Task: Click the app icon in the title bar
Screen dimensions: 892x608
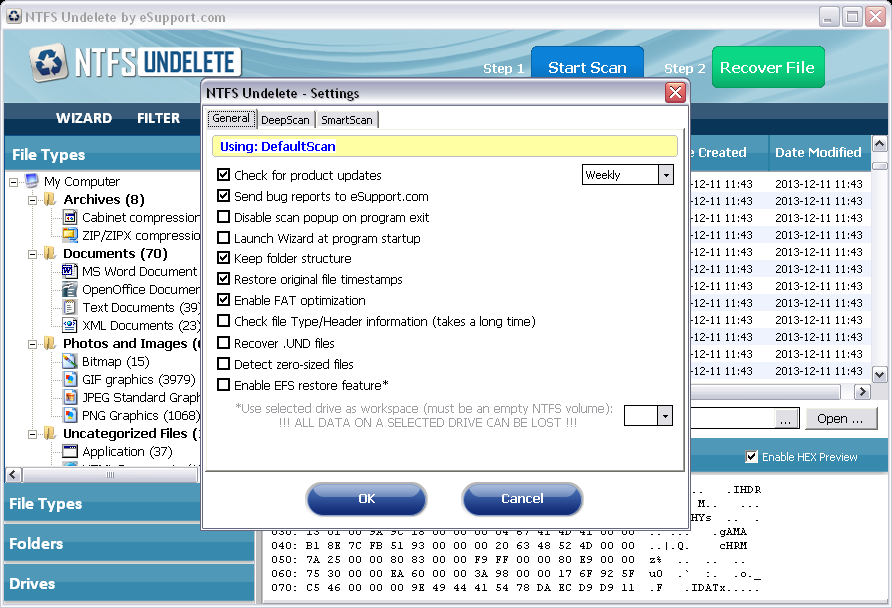Action: pos(14,16)
